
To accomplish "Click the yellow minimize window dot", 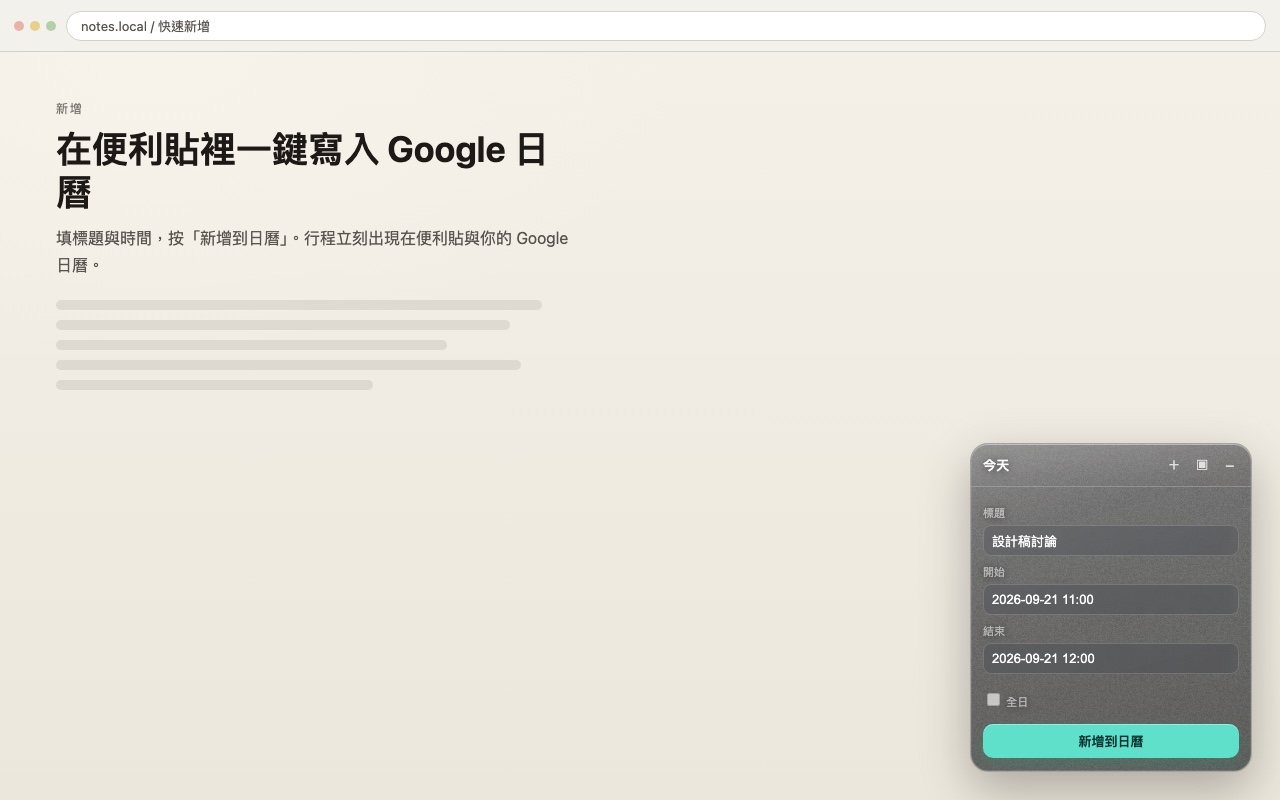I will click(35, 26).
